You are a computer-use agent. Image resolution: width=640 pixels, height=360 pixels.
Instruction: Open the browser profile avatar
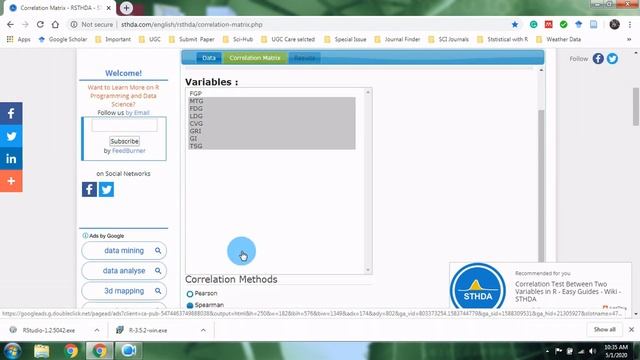(x=614, y=24)
